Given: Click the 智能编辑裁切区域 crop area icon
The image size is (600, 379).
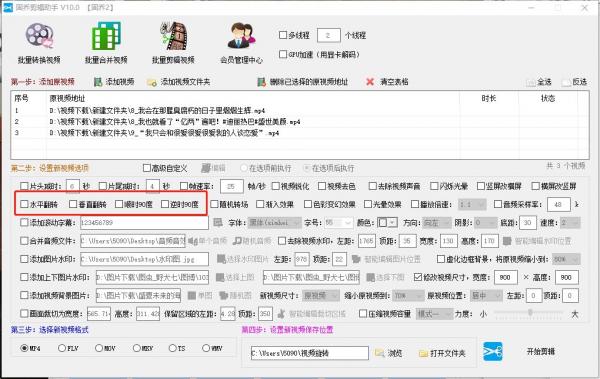Looking at the screenshot, I should point(281,314).
